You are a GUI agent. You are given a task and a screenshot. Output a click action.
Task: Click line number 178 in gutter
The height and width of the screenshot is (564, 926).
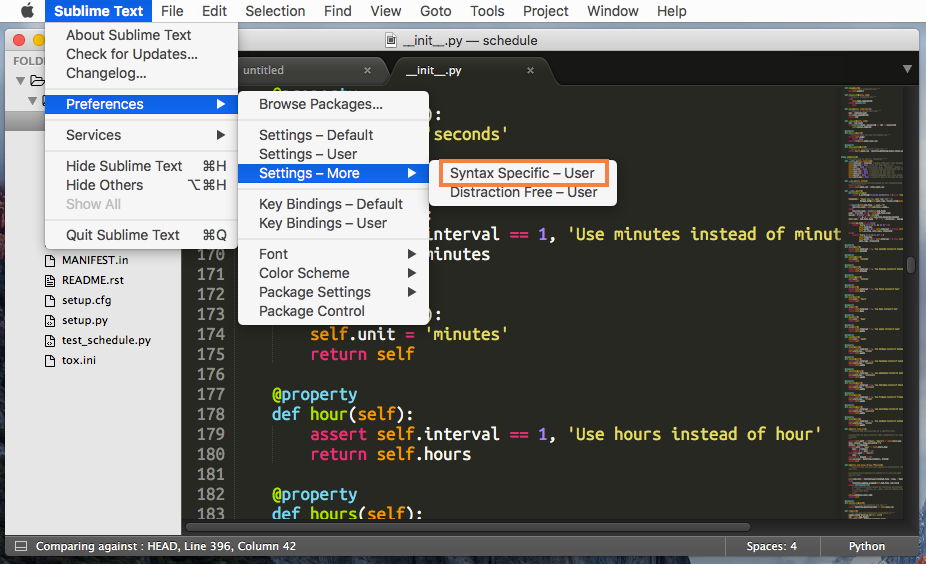point(210,414)
